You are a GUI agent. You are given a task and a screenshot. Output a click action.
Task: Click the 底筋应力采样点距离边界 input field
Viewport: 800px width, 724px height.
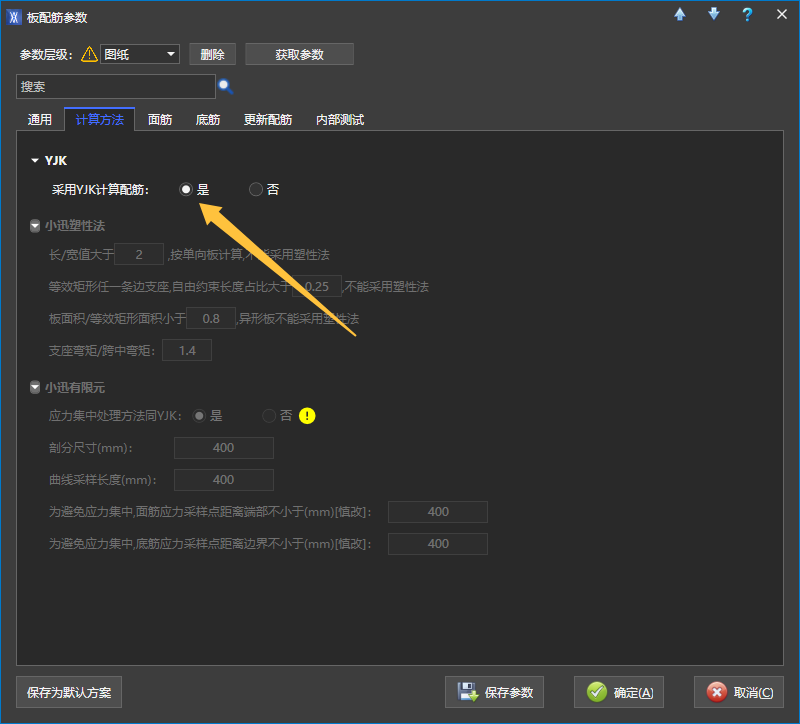click(438, 544)
